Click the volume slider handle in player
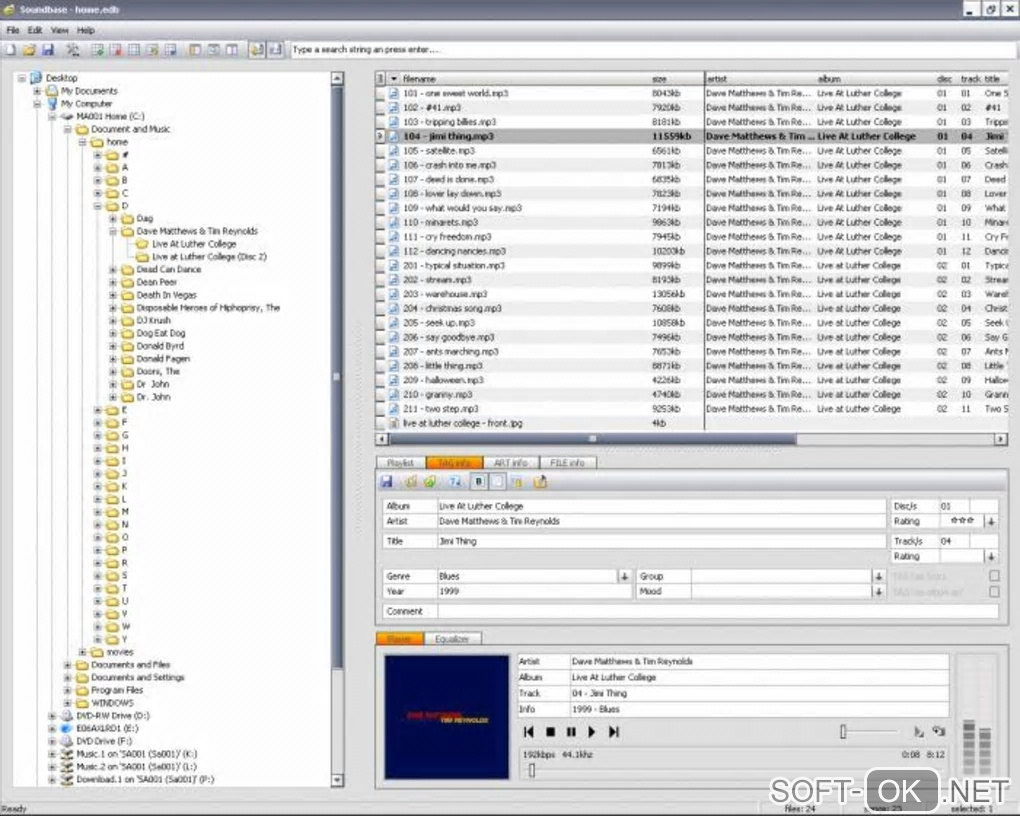 [x=843, y=732]
